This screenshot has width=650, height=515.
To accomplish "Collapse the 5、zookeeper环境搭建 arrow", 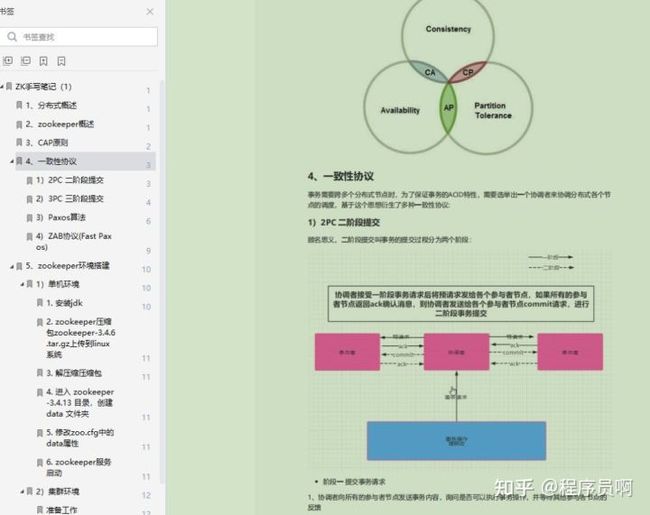I will pyautogui.click(x=12, y=266).
